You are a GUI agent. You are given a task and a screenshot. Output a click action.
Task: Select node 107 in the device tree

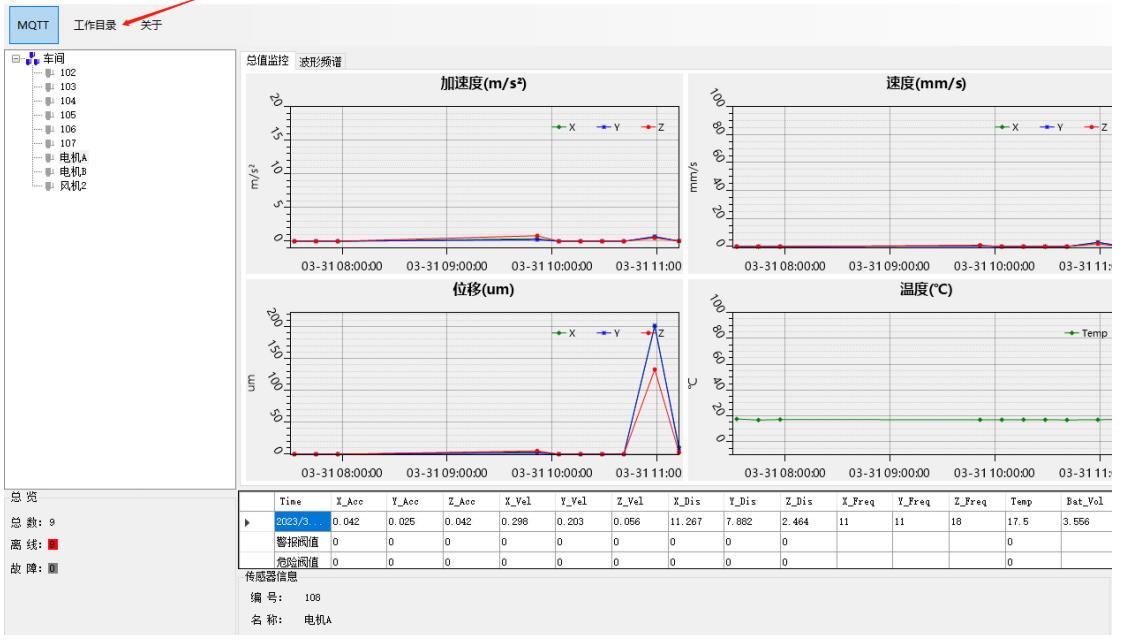[68, 143]
